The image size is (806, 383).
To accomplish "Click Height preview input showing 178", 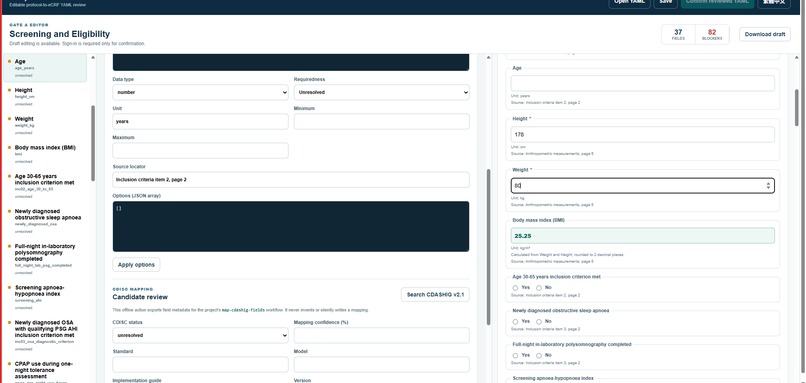I will click(643, 134).
